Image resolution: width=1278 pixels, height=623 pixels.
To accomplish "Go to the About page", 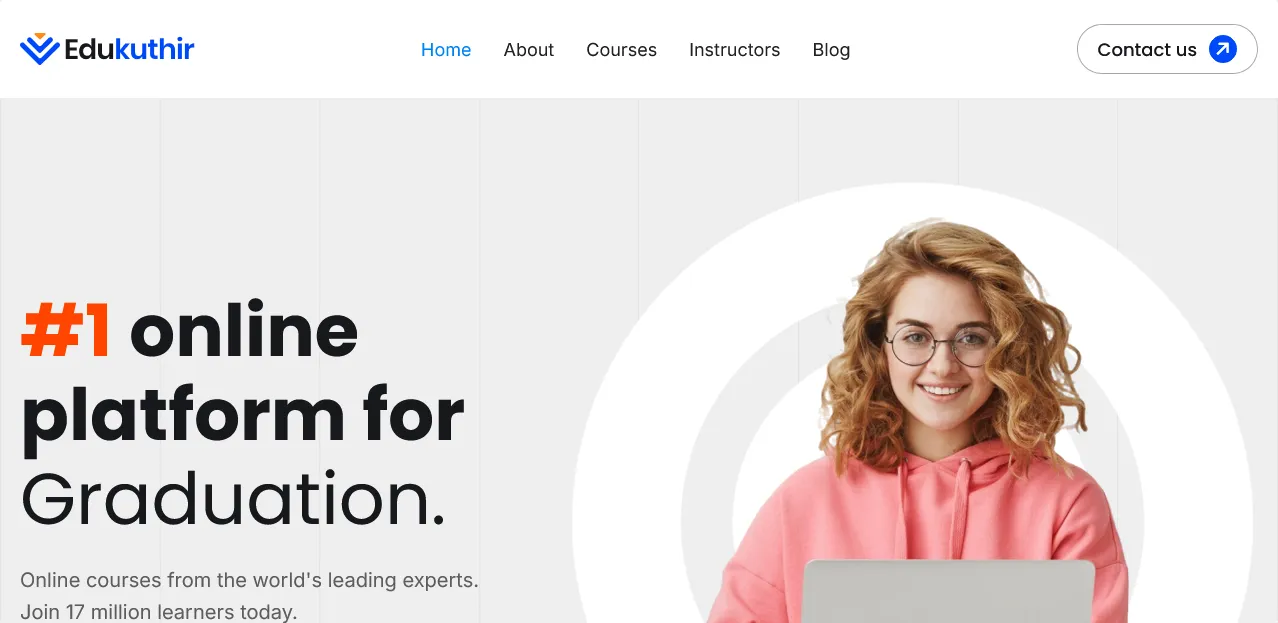I will click(x=529, y=50).
